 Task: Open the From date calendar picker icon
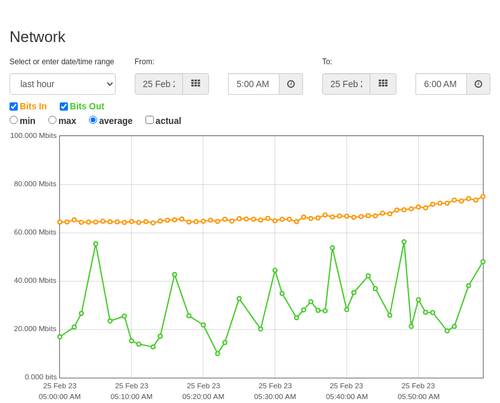click(196, 84)
